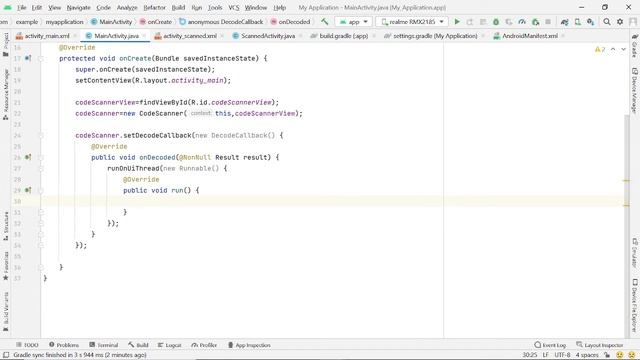Screen dimensions: 640x360
Task: Collapse the onCreate method fold marker
Action: click(x=40, y=58)
